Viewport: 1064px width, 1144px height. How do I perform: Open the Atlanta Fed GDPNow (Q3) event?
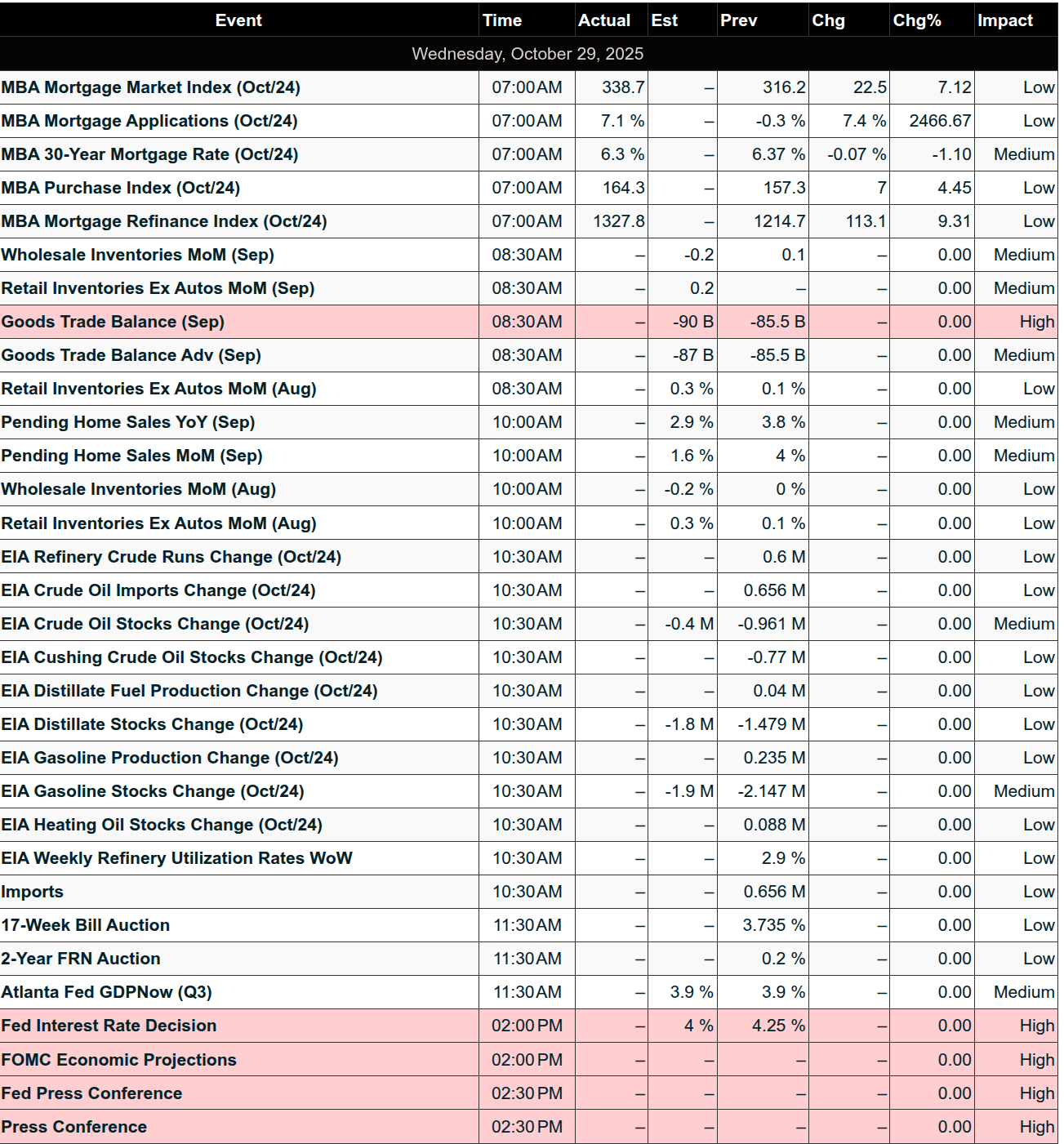pyautogui.click(x=106, y=992)
